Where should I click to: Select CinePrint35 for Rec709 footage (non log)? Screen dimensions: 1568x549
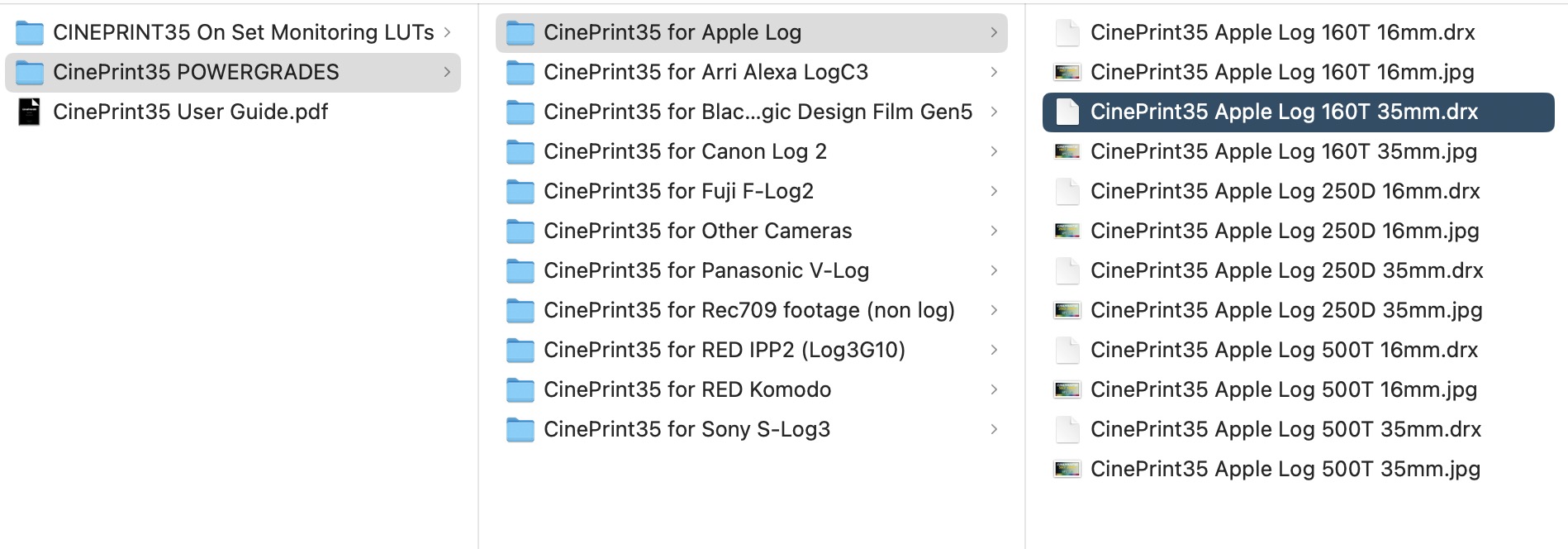(x=752, y=310)
